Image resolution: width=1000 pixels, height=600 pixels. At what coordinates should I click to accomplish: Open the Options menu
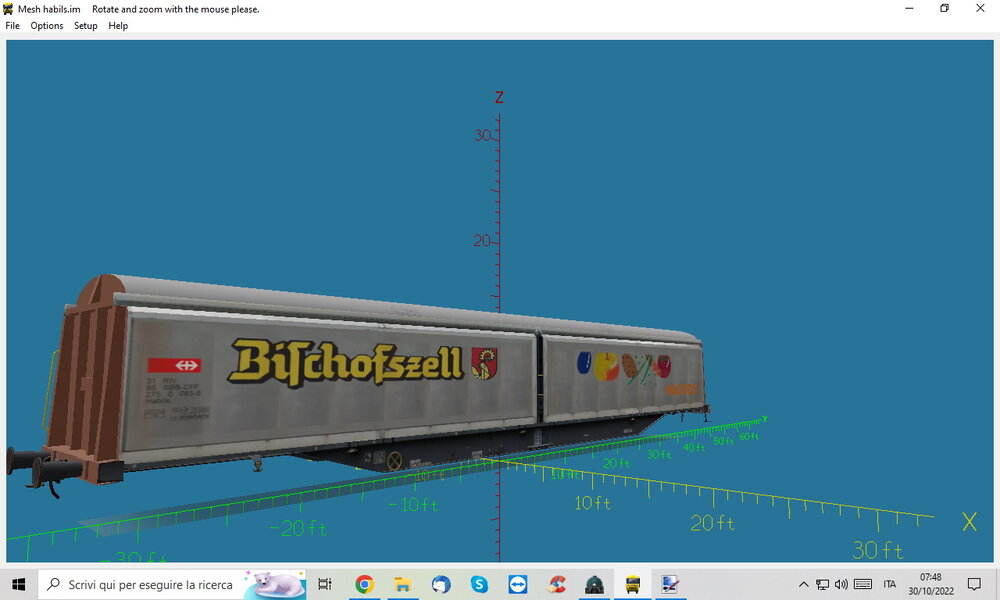47,26
